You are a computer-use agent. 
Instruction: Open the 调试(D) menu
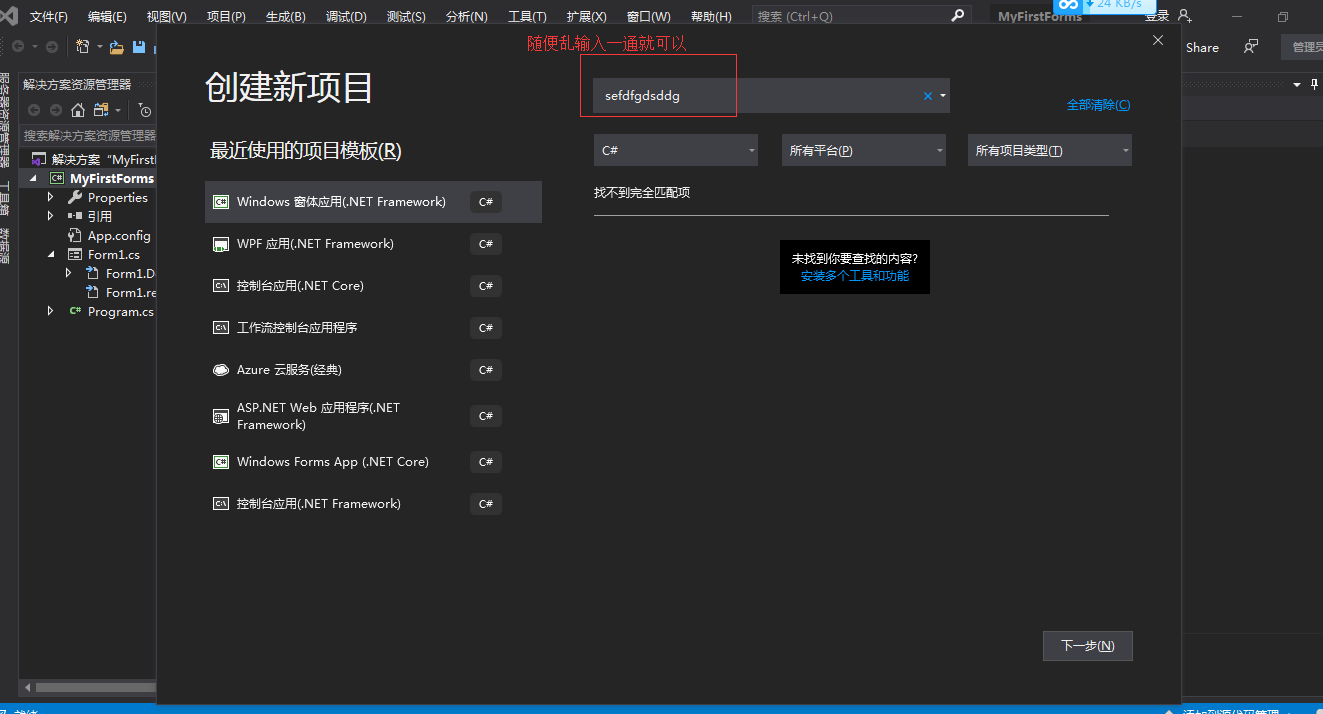[x=346, y=16]
